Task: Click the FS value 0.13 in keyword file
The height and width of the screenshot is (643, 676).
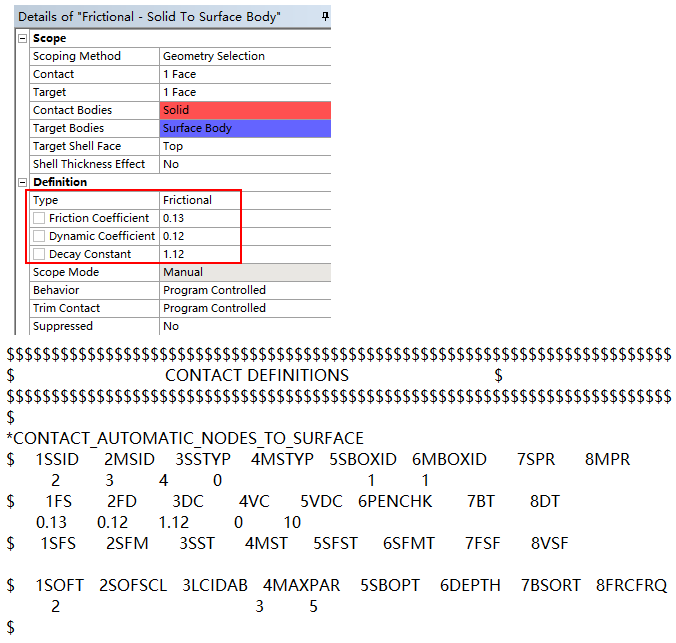Action: tap(51, 523)
